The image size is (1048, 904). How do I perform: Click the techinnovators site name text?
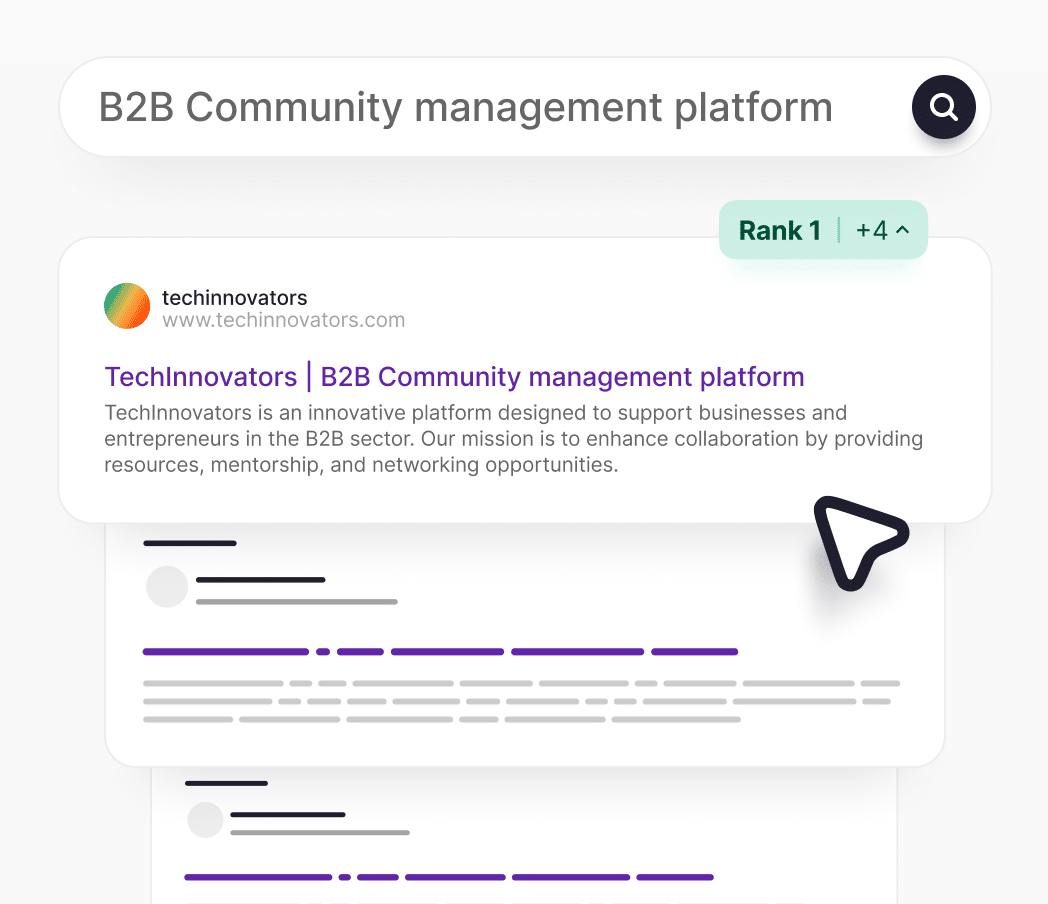pos(234,297)
